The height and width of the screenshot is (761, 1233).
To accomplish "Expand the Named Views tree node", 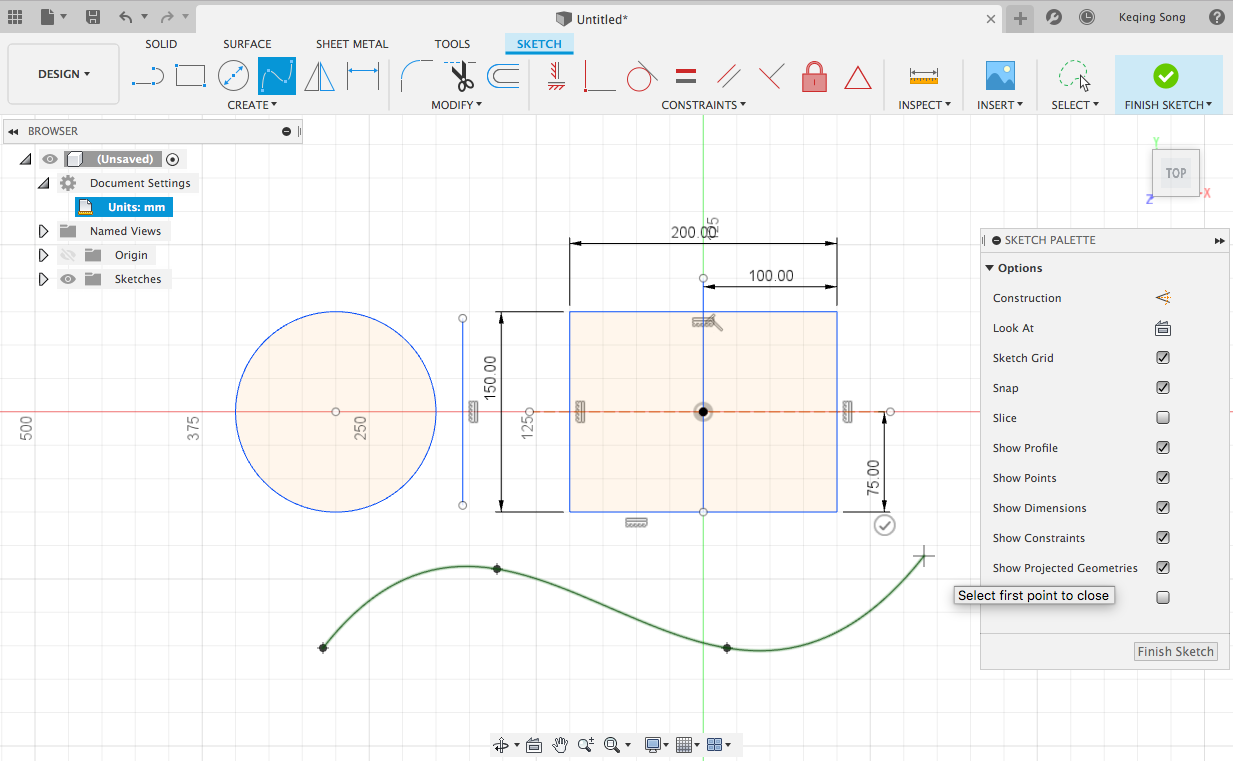I will (x=43, y=231).
